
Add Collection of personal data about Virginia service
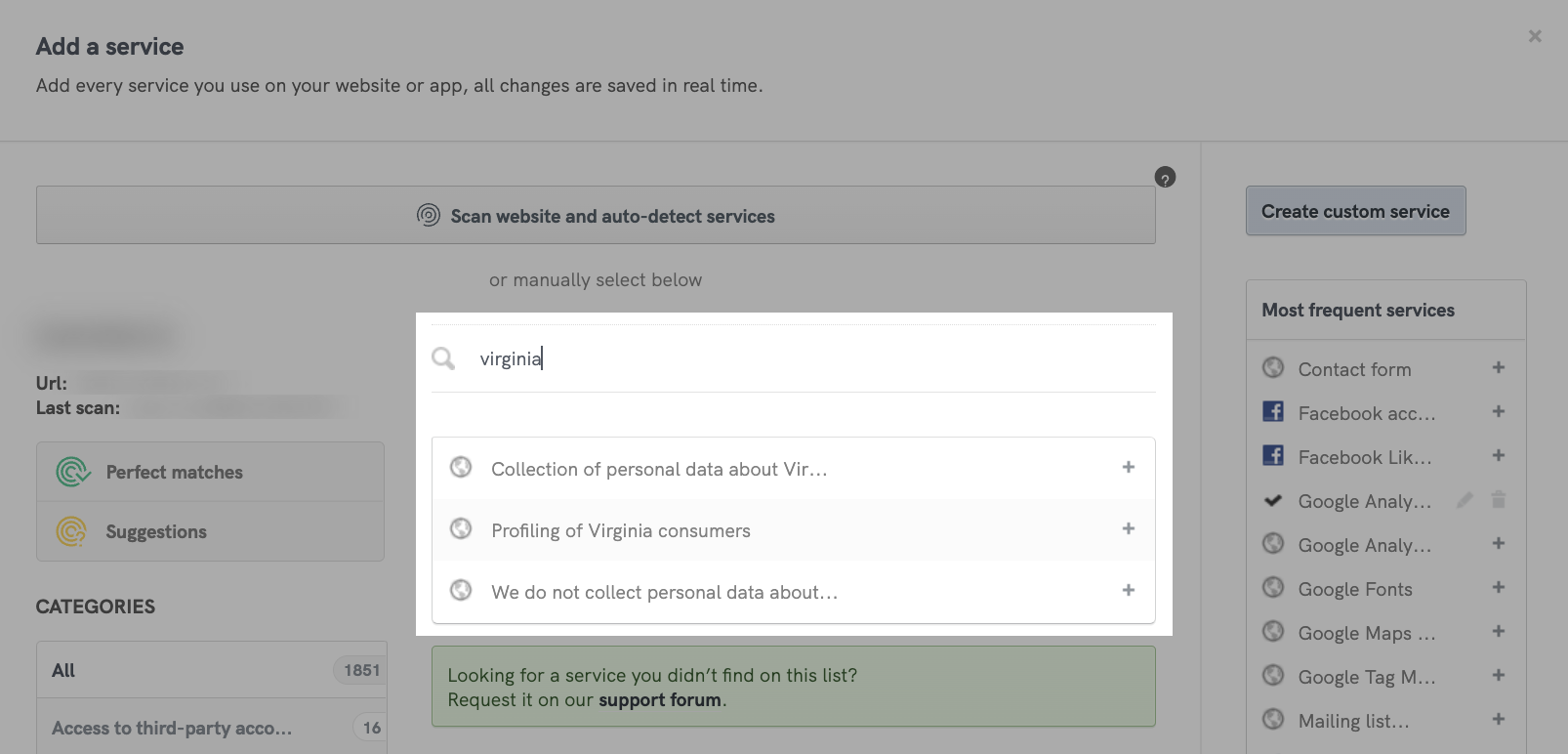point(1128,467)
